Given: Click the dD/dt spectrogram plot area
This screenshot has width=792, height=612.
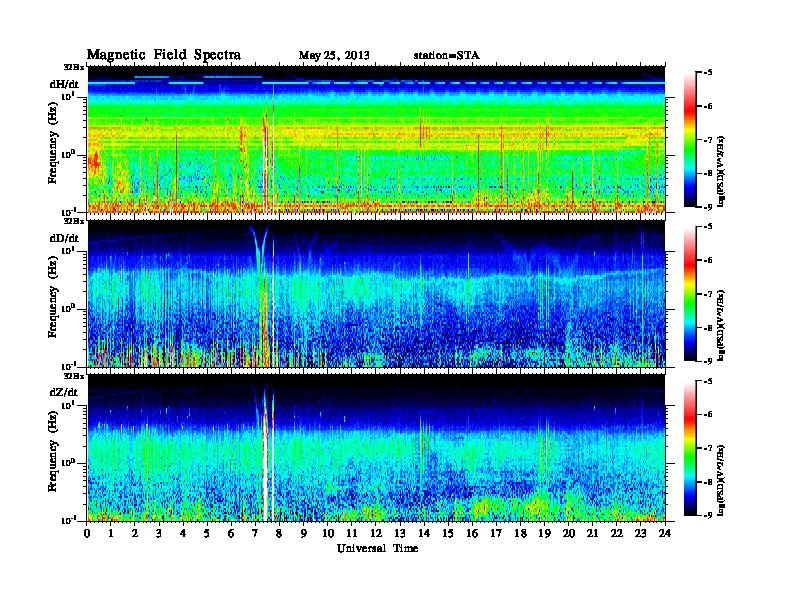Looking at the screenshot, I should 376,293.
